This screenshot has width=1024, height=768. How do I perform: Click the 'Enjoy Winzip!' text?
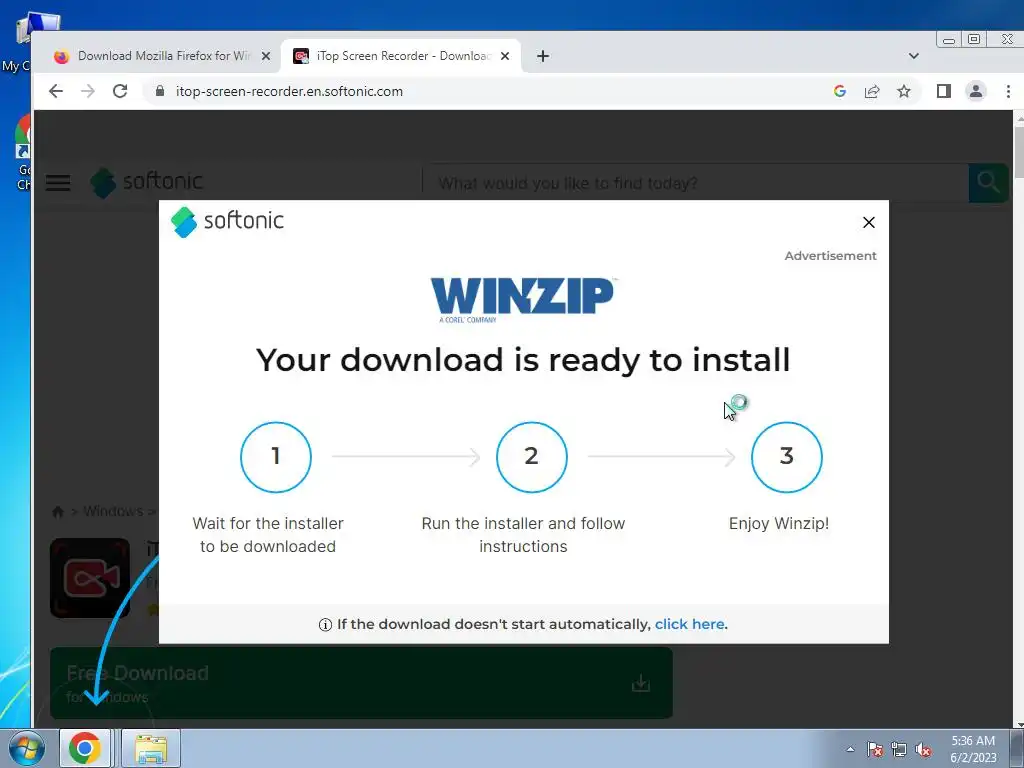coord(778,523)
